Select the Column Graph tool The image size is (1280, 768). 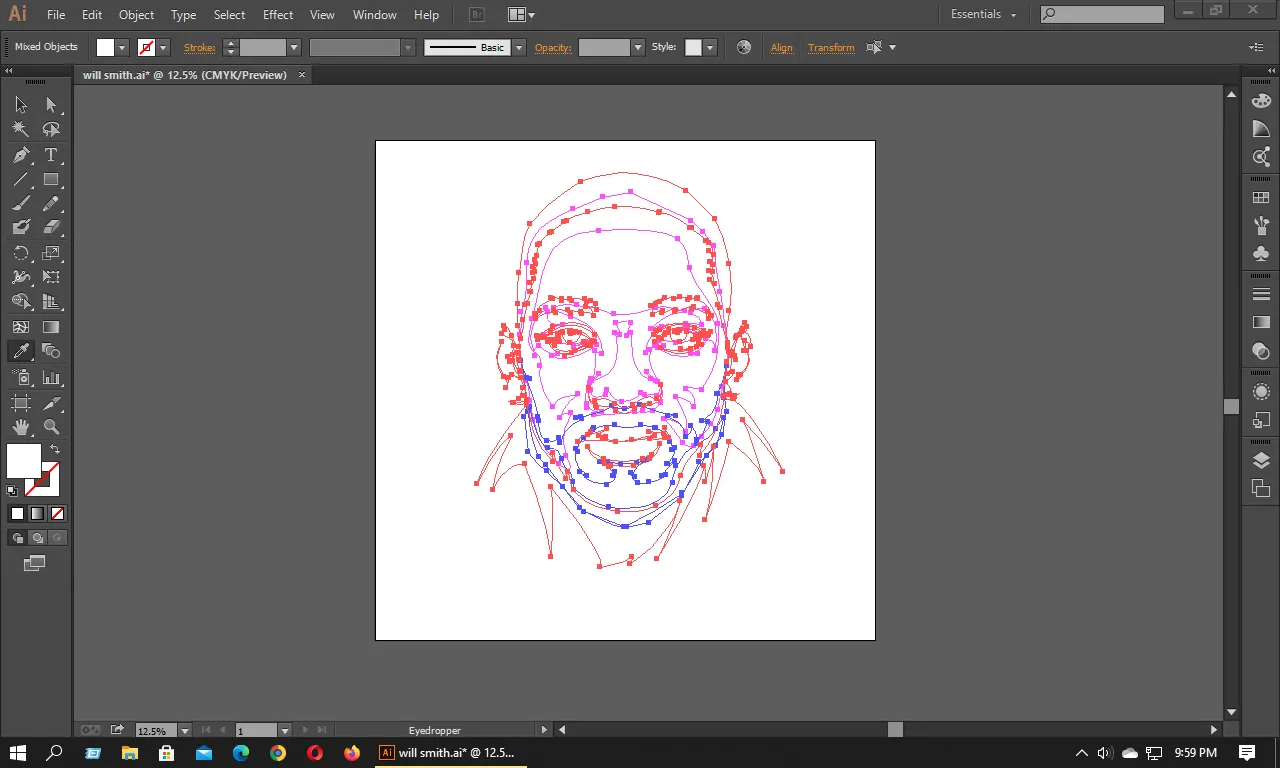pyautogui.click(x=51, y=378)
